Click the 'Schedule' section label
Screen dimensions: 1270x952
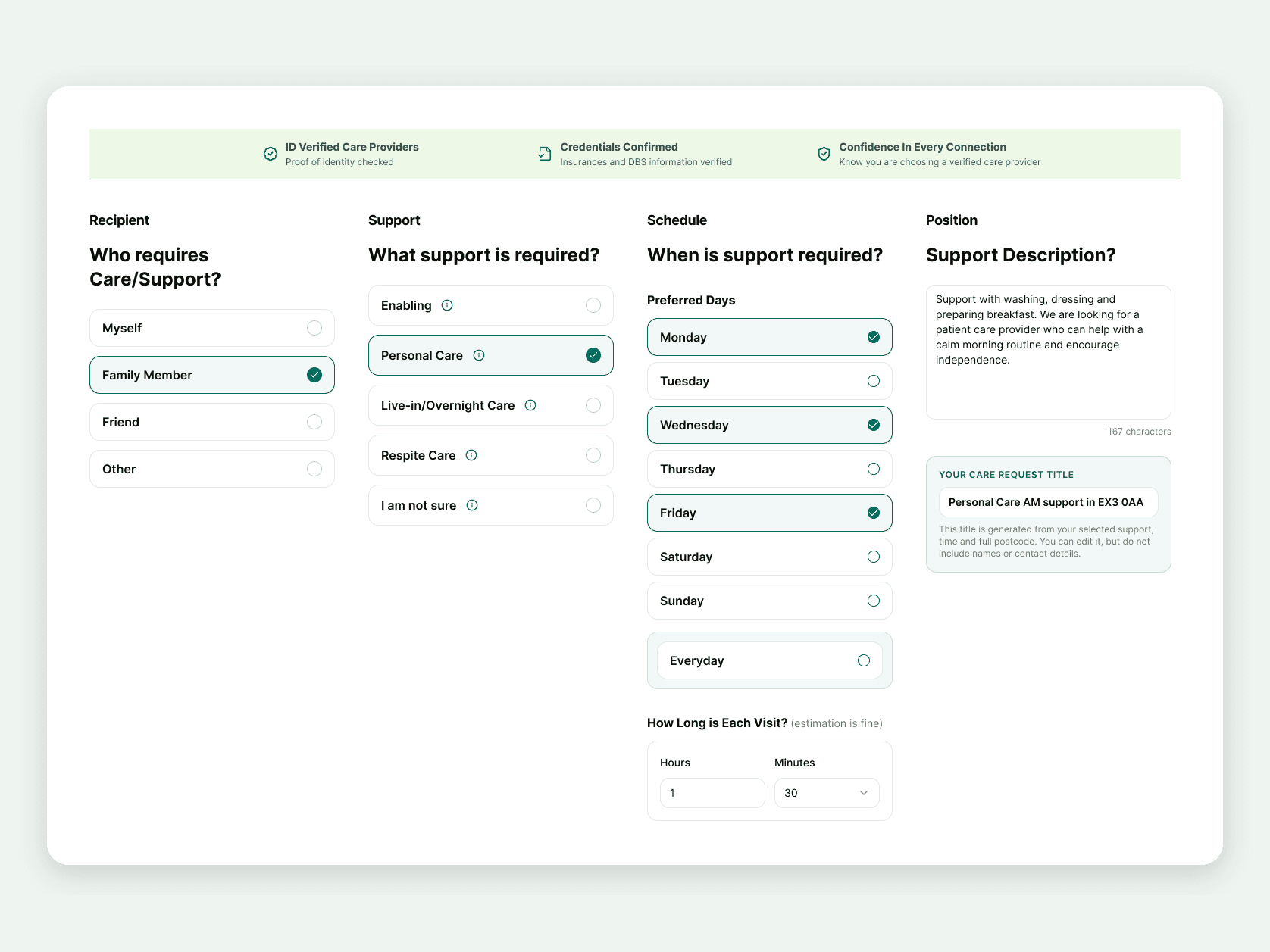coord(677,220)
